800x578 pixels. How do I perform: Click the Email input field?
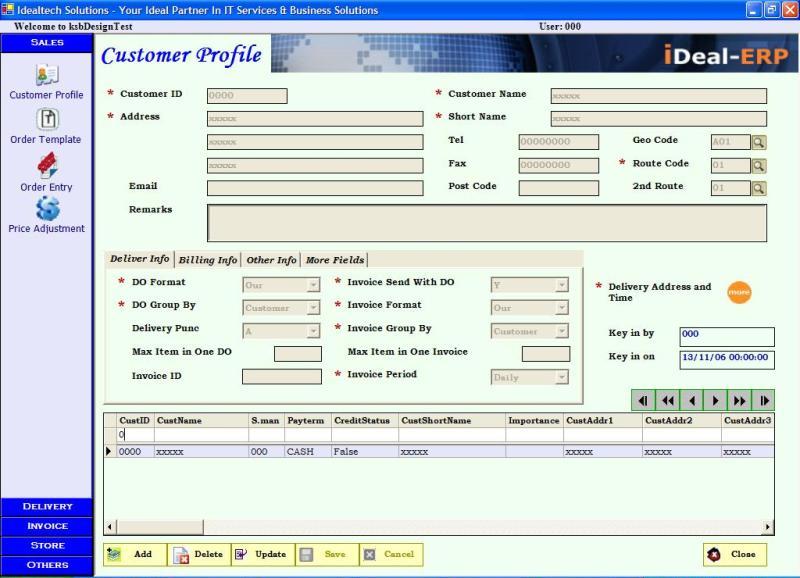[315, 188]
